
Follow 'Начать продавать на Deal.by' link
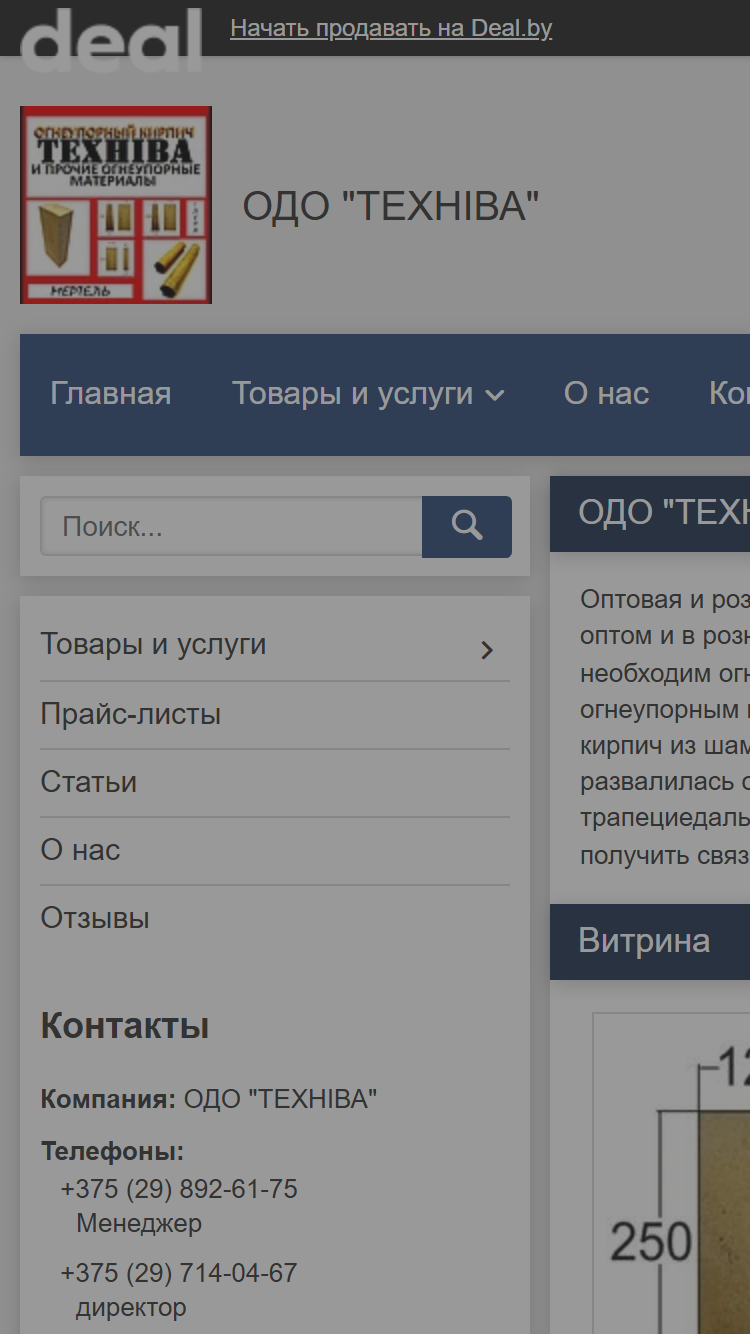(x=391, y=28)
